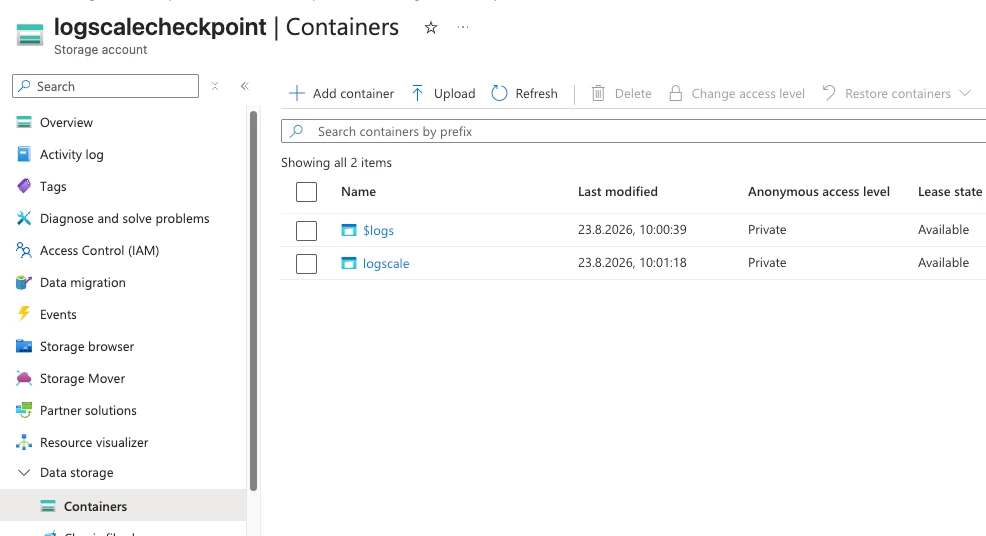986x536 pixels.
Task: Click the Partner solutions icon
Action: (24, 410)
